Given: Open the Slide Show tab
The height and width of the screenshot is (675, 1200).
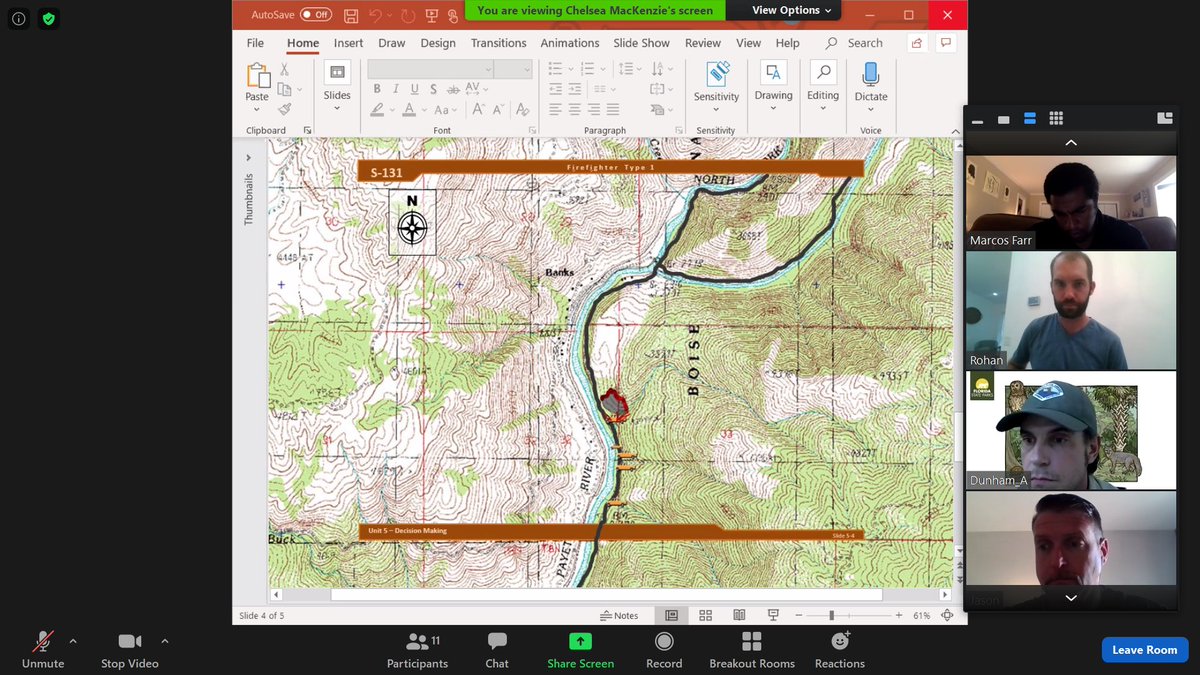Looking at the screenshot, I should pyautogui.click(x=641, y=43).
